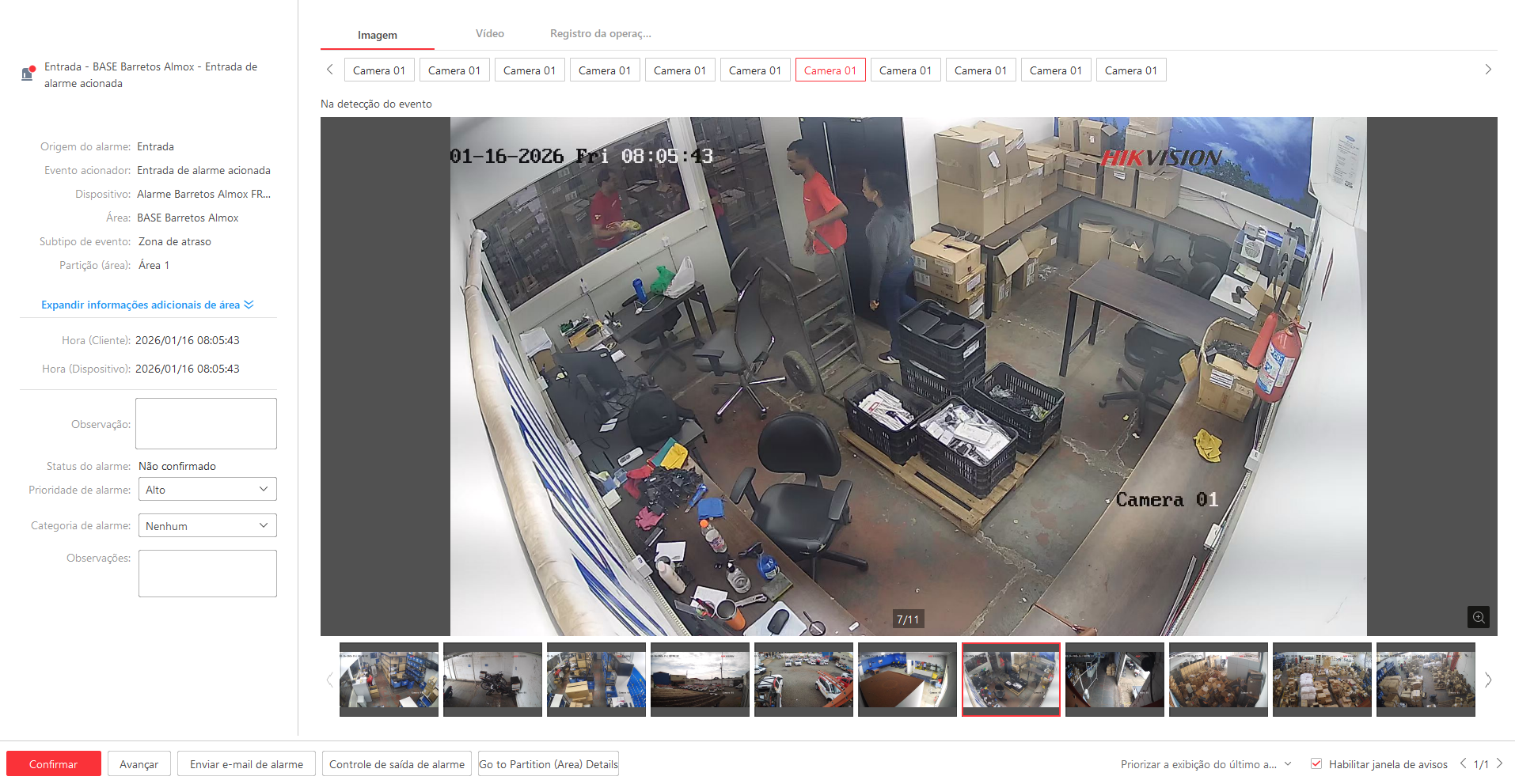This screenshot has width=1515, height=784.
Task: Click the Observação text field
Action: pos(206,424)
